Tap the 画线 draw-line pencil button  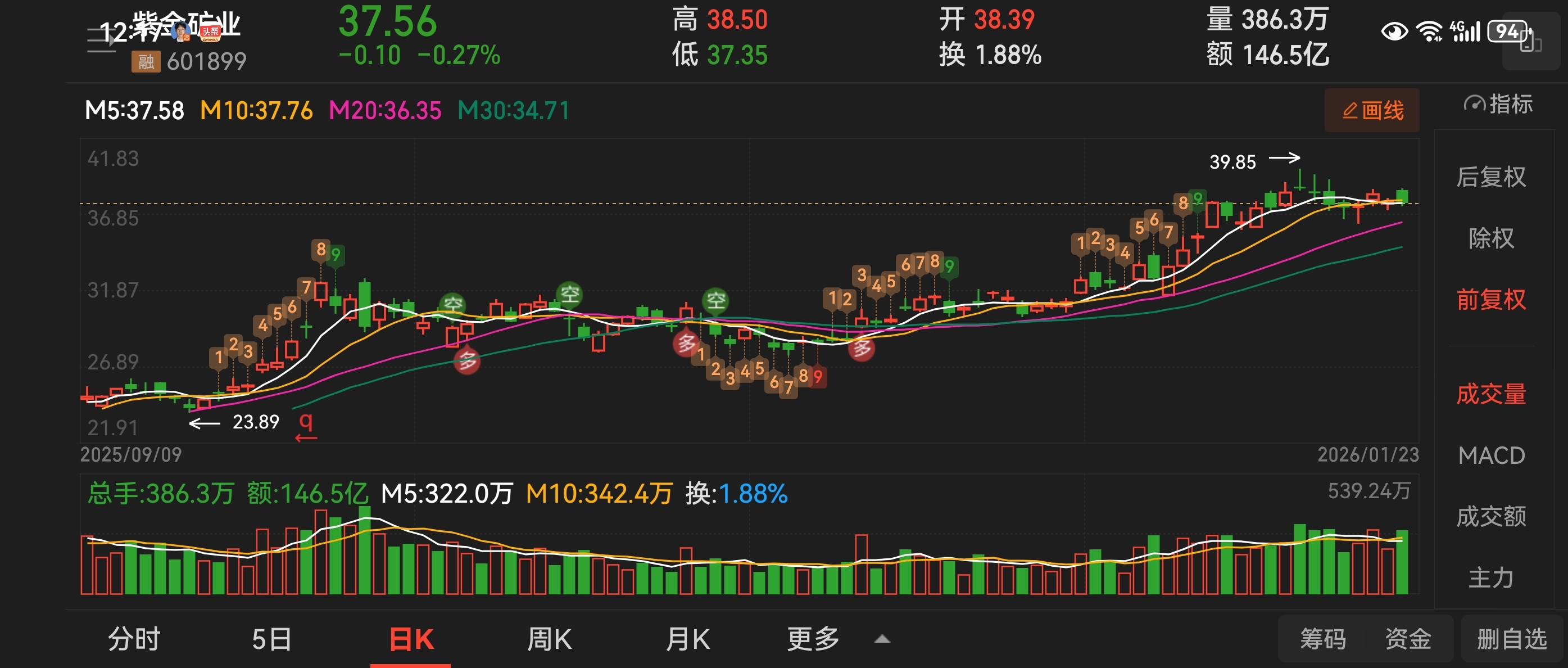[x=1371, y=111]
